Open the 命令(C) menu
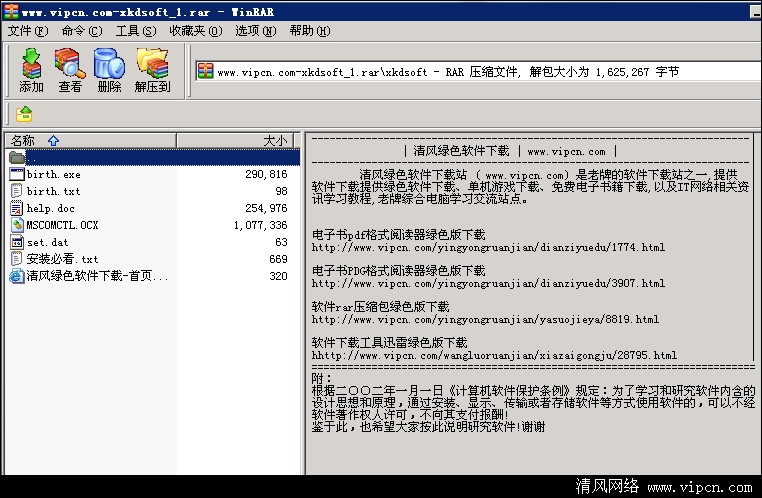This screenshot has width=762, height=498. [x=82, y=31]
